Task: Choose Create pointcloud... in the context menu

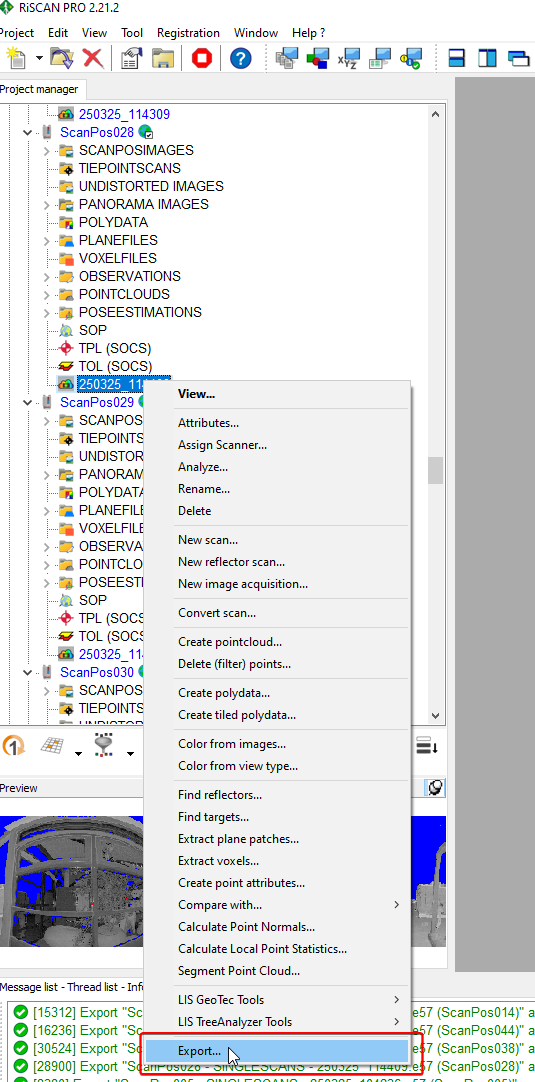Action: point(276,642)
